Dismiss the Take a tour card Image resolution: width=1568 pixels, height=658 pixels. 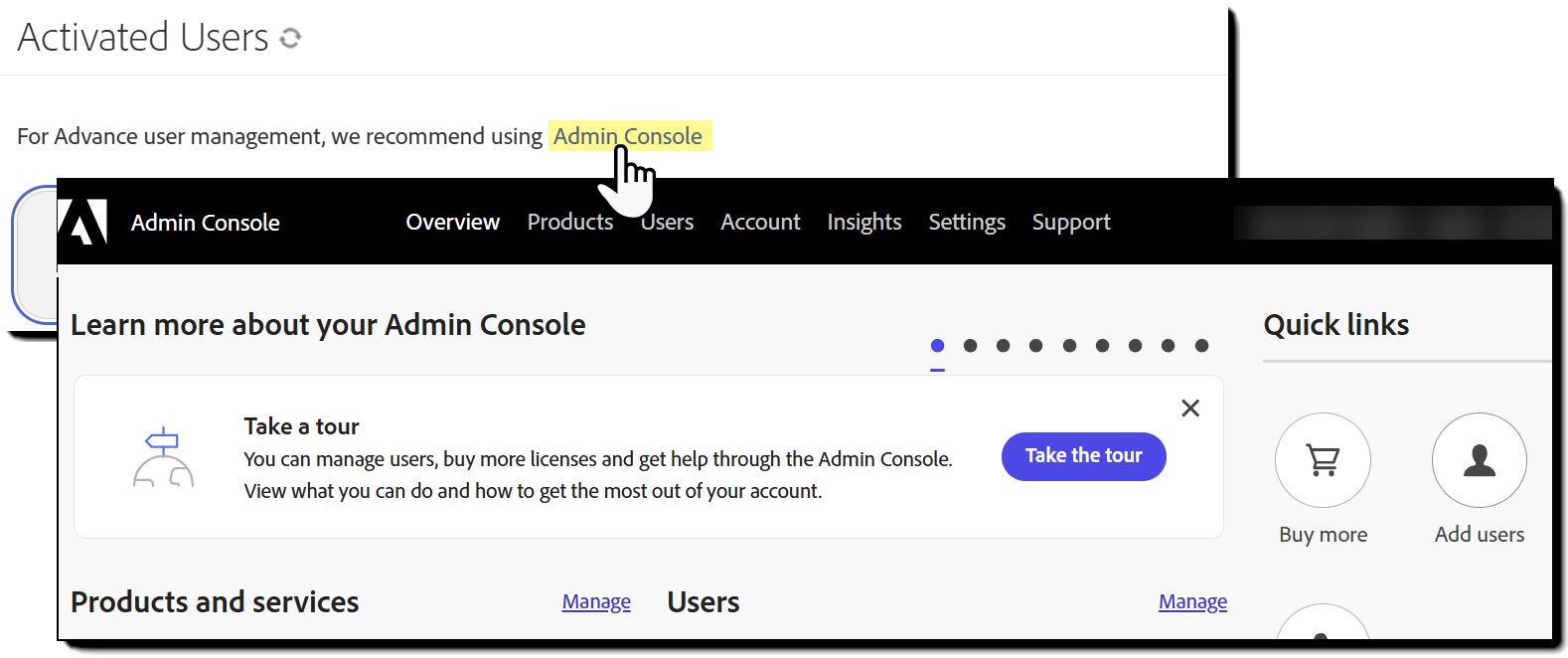[1190, 409]
